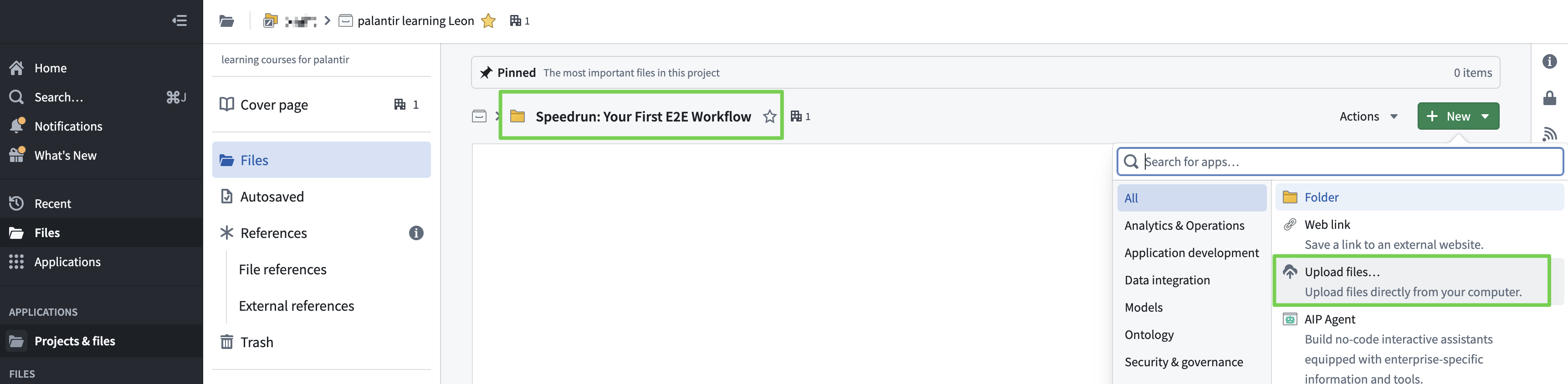Open Notifications bell in sidebar
1568x384 pixels.
17,126
